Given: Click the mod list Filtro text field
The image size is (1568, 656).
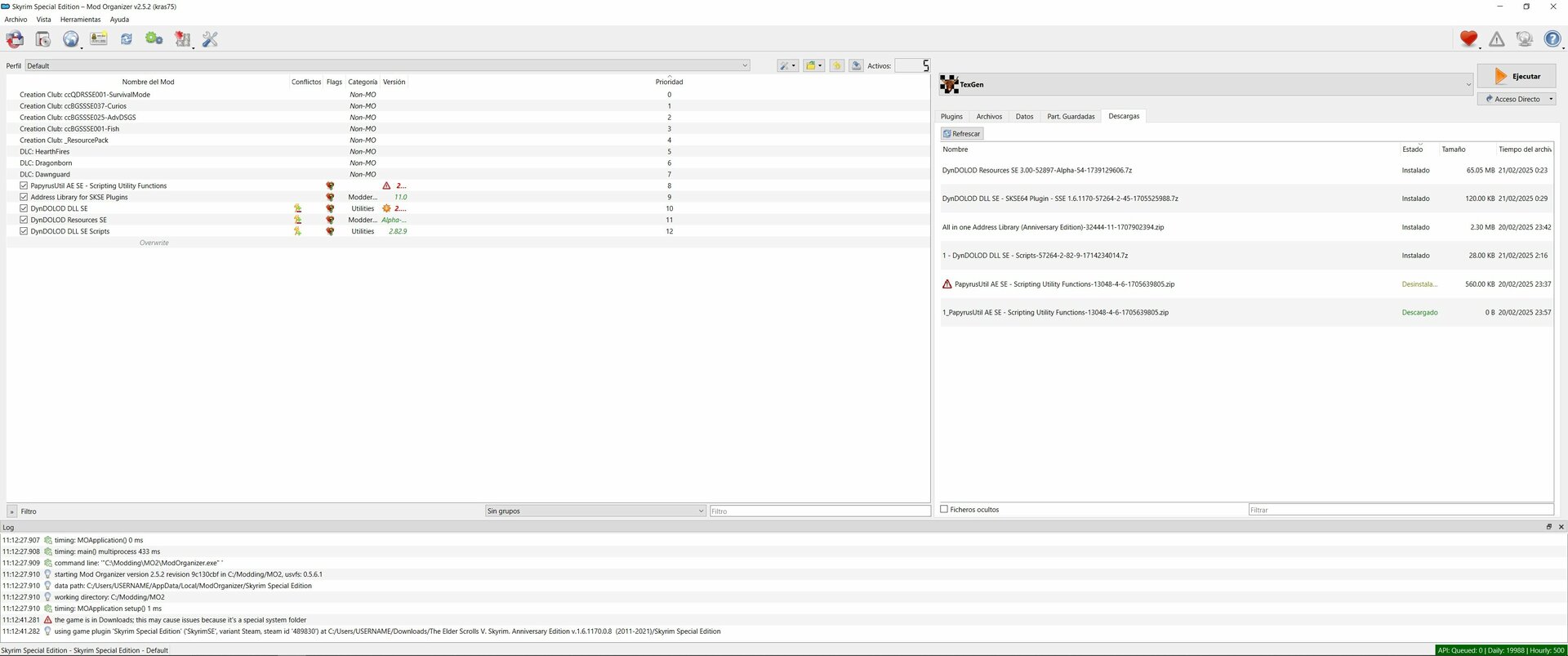Looking at the screenshot, I should (x=820, y=511).
